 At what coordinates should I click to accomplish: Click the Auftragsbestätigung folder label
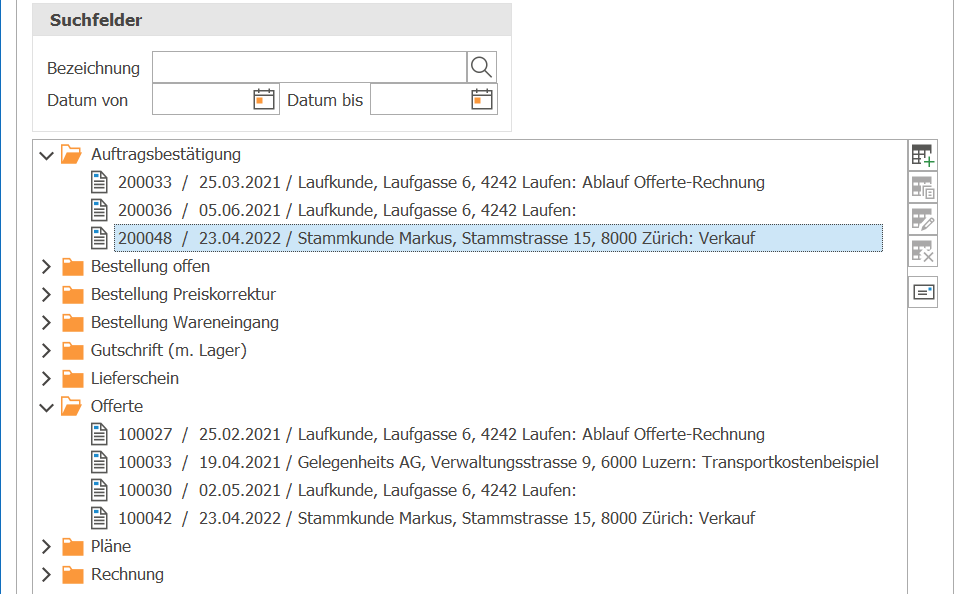click(166, 154)
